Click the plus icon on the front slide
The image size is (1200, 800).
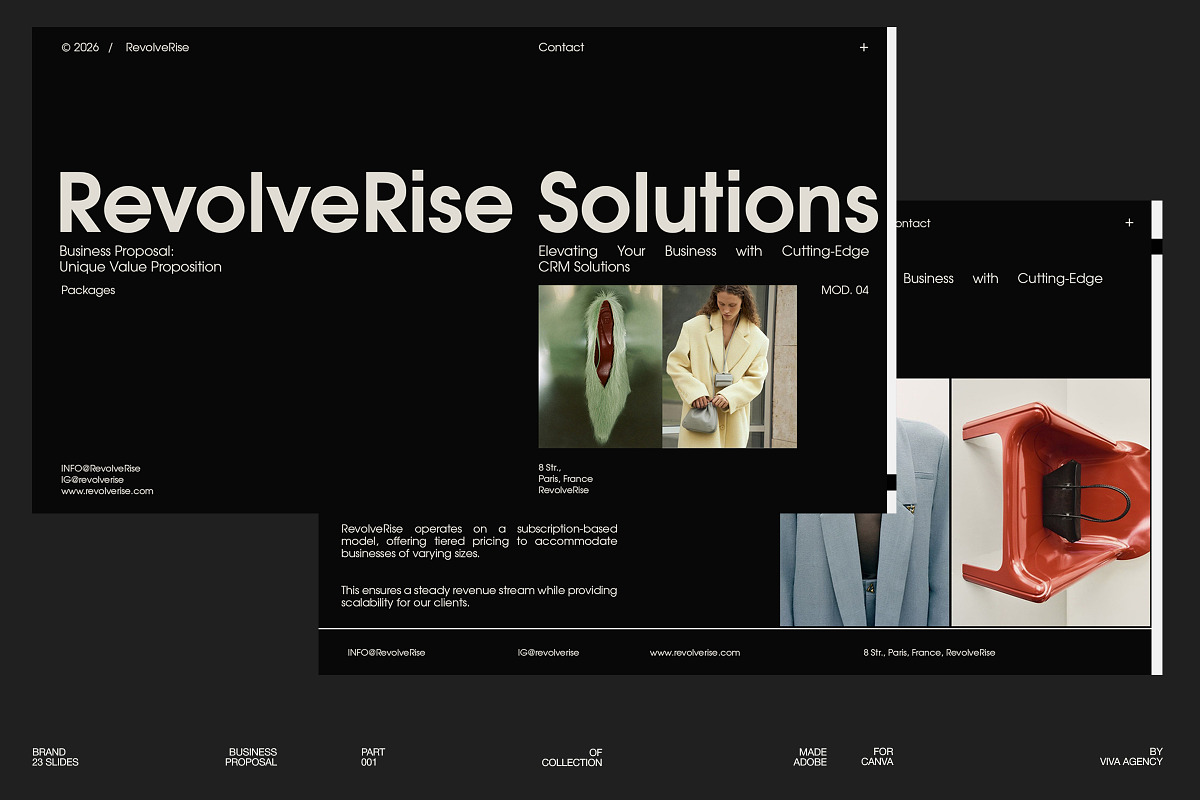[864, 47]
